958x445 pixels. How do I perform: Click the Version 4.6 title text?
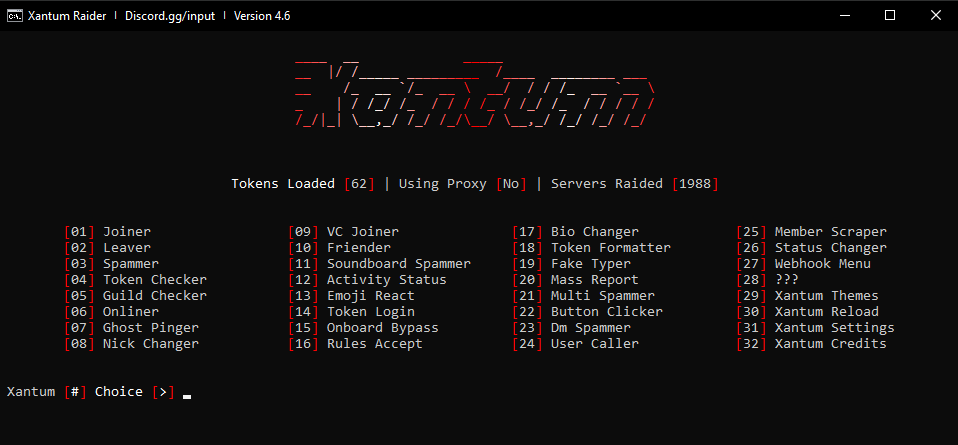click(262, 16)
